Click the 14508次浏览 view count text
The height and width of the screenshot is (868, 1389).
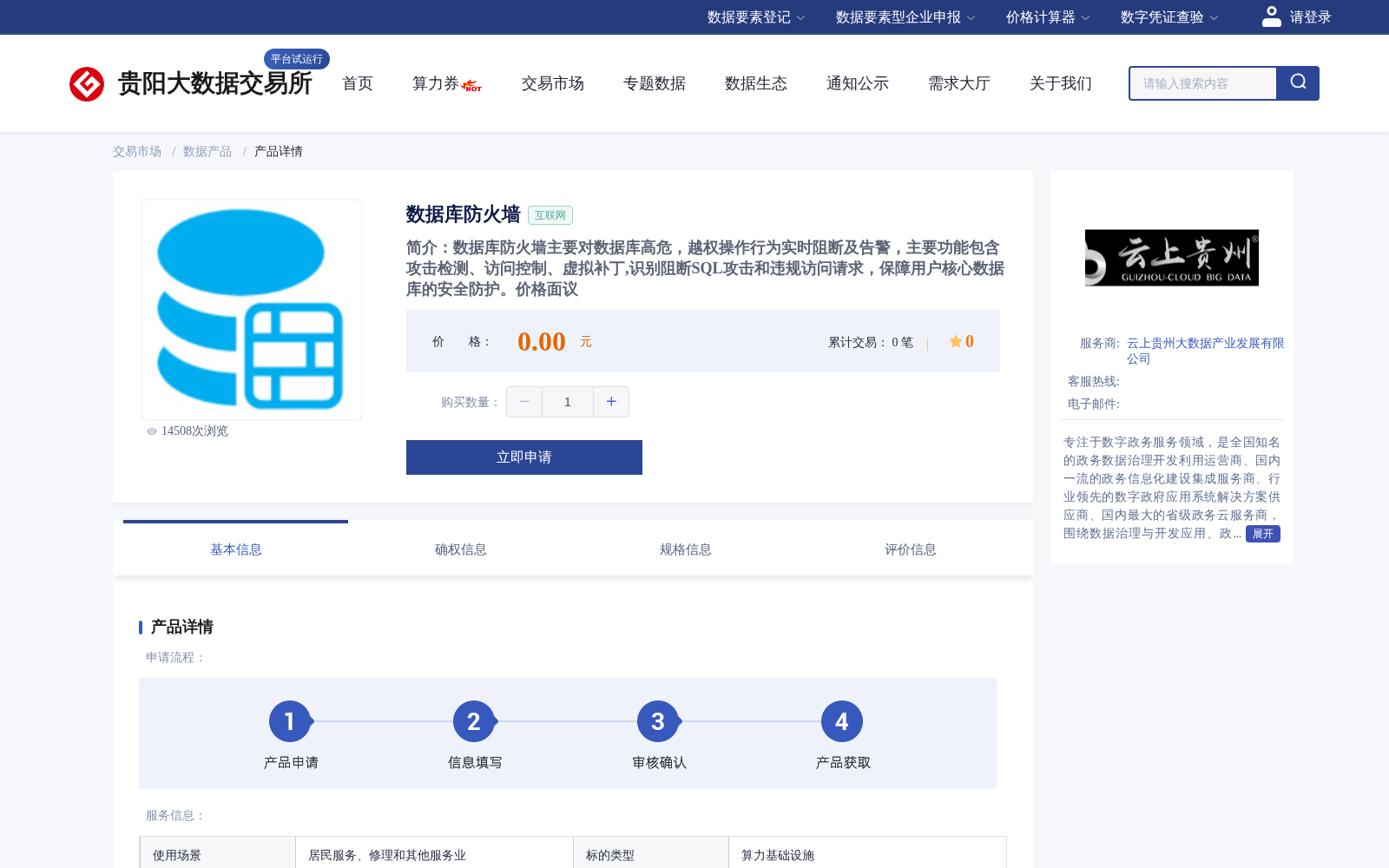[194, 431]
